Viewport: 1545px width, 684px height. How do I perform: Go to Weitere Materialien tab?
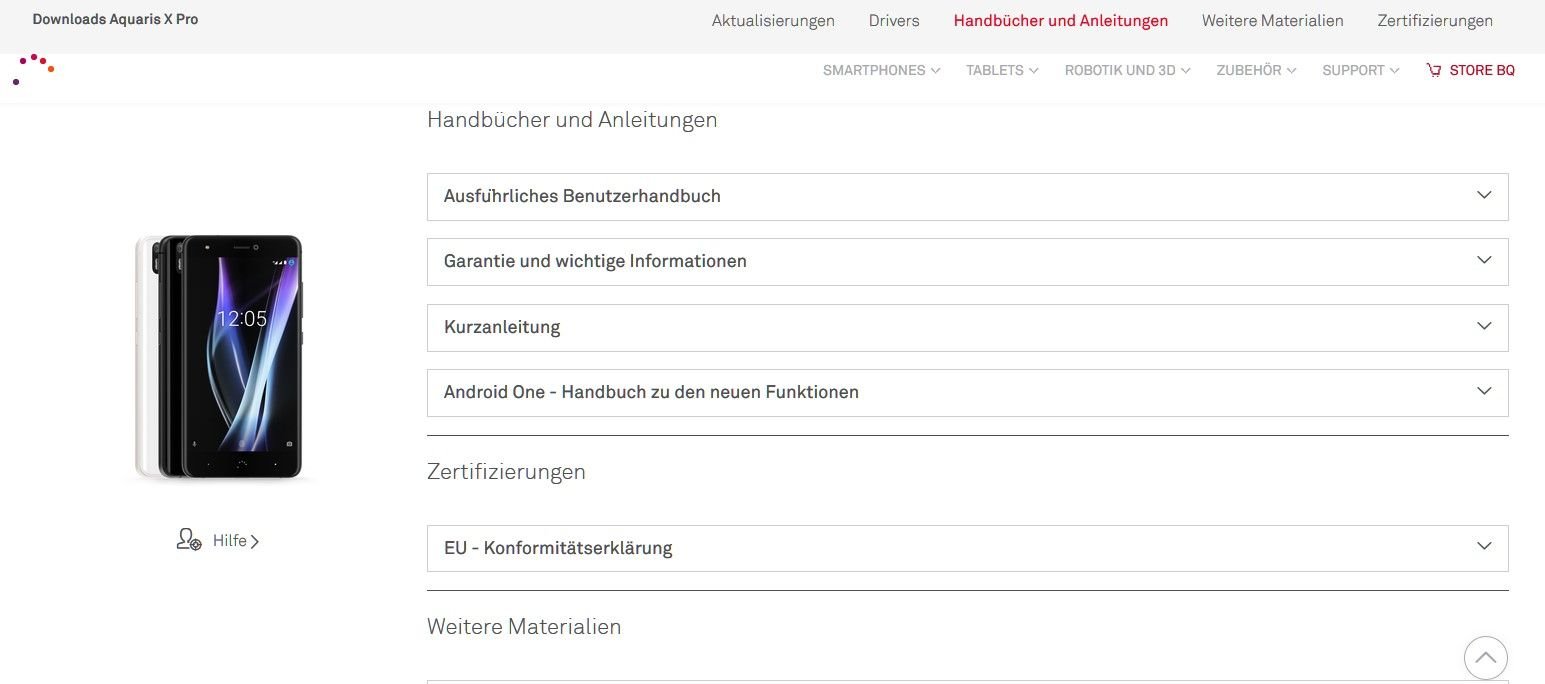tap(1273, 20)
